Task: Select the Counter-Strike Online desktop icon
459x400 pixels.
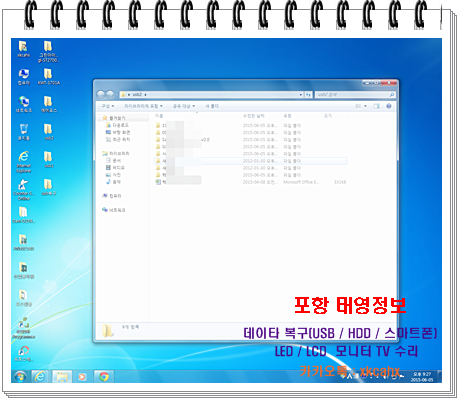Action: 24,190
